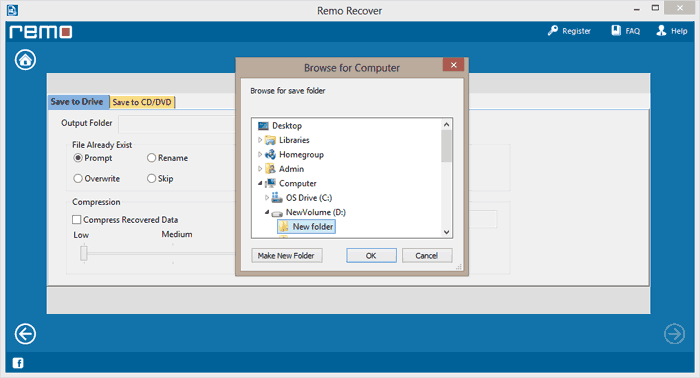Collapse the Computer tree node
700x378 pixels.
pyautogui.click(x=260, y=183)
